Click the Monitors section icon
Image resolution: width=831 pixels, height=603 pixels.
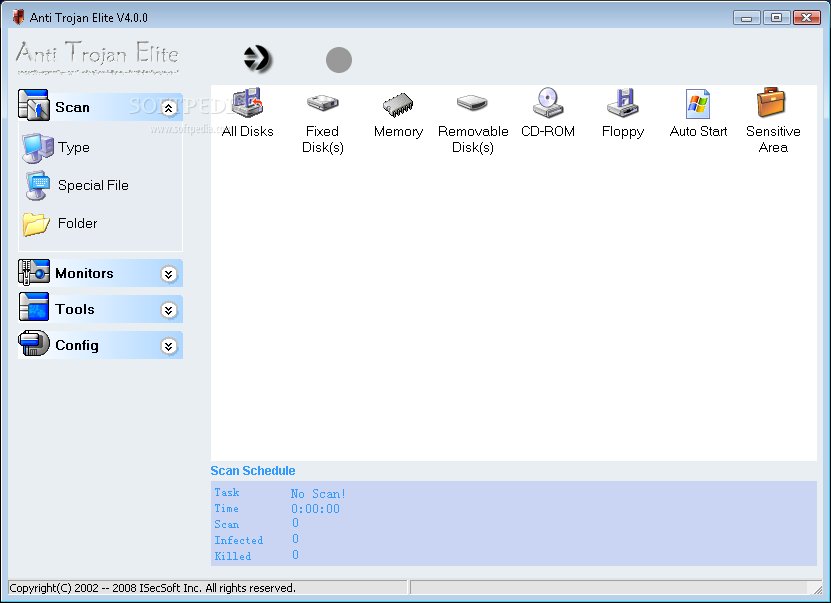click(33, 272)
